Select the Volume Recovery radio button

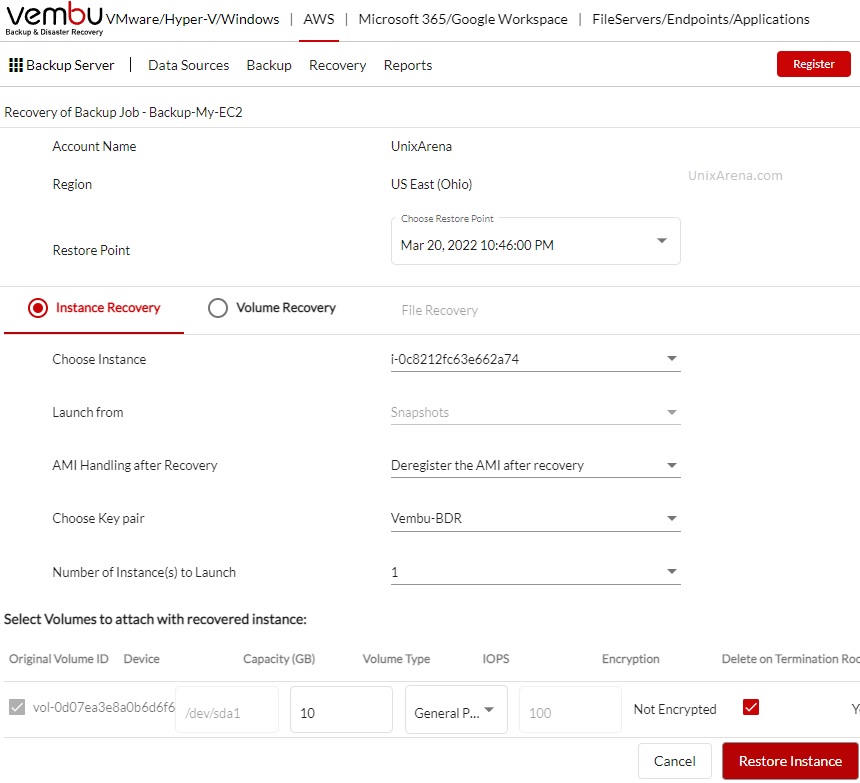tap(218, 308)
